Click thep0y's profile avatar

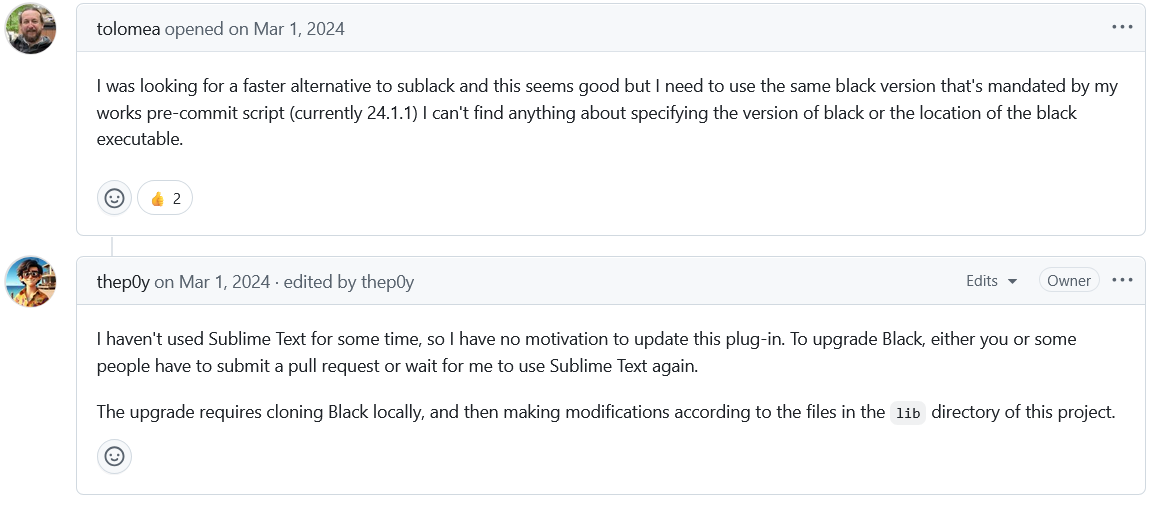[30, 282]
